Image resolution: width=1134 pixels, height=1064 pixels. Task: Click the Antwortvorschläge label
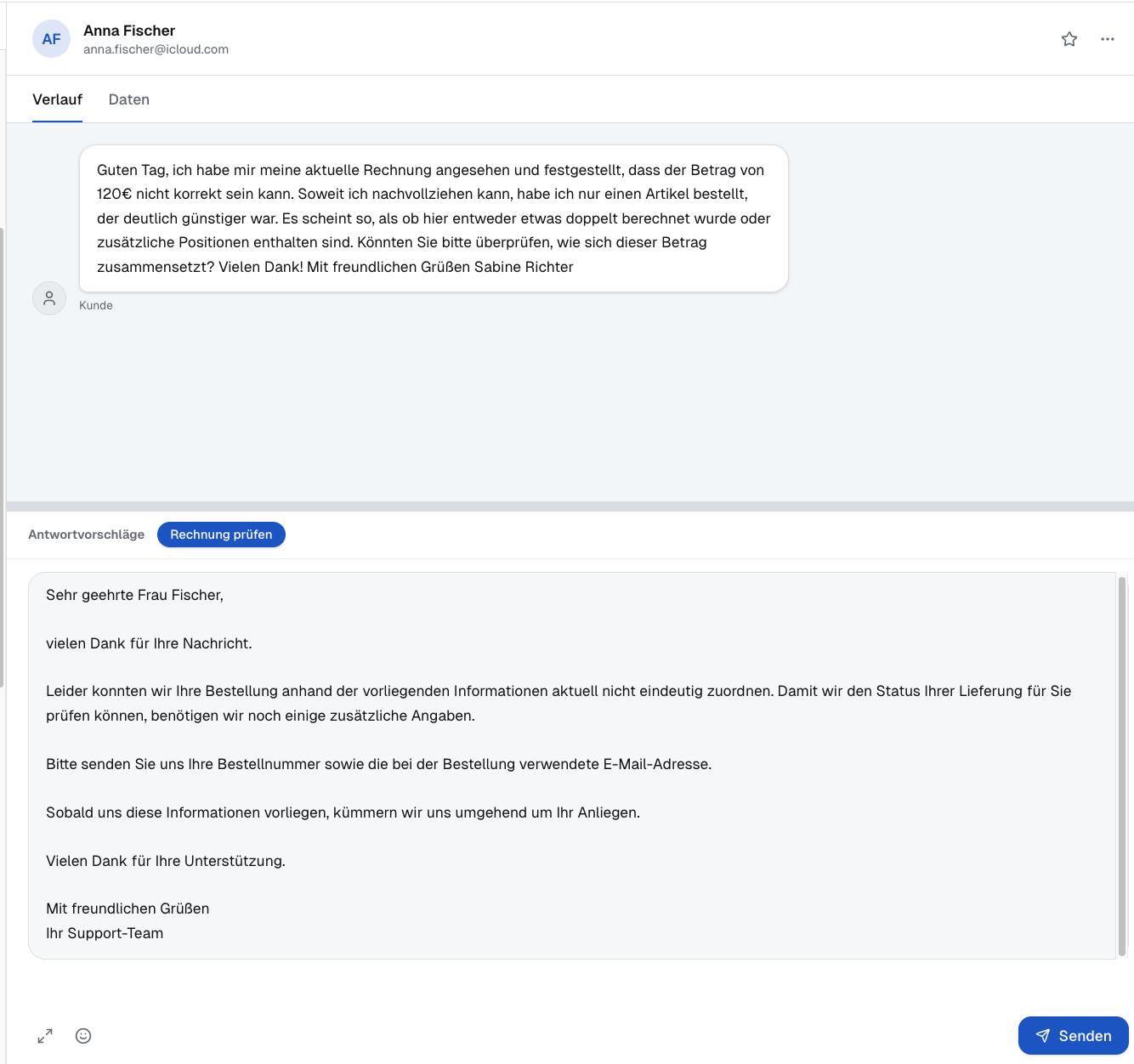86,534
